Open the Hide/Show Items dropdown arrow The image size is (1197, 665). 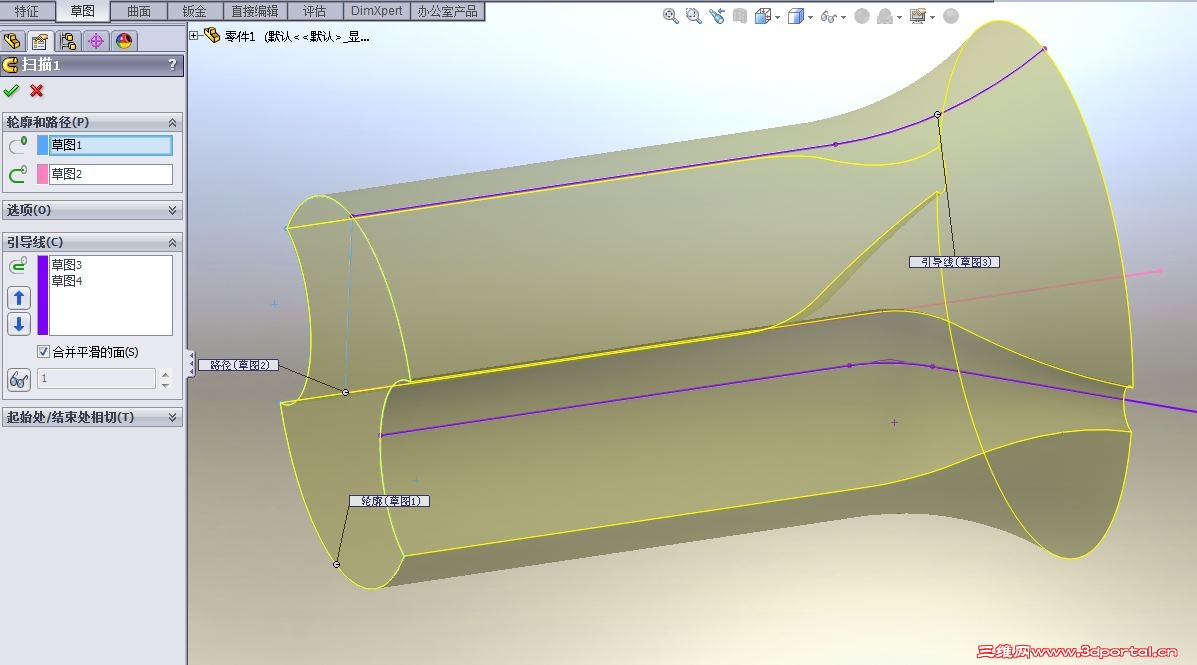point(843,18)
